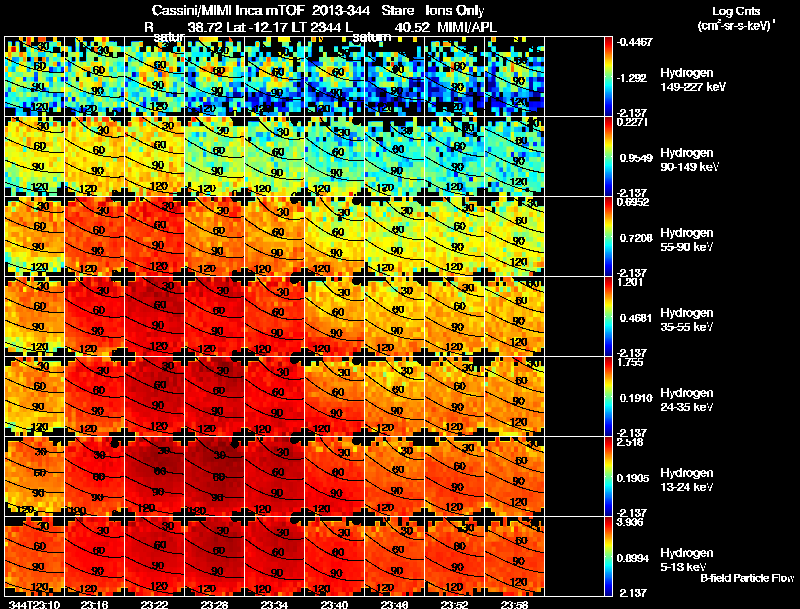
Task: Click the 0.0994 scale value
Action: point(633,559)
